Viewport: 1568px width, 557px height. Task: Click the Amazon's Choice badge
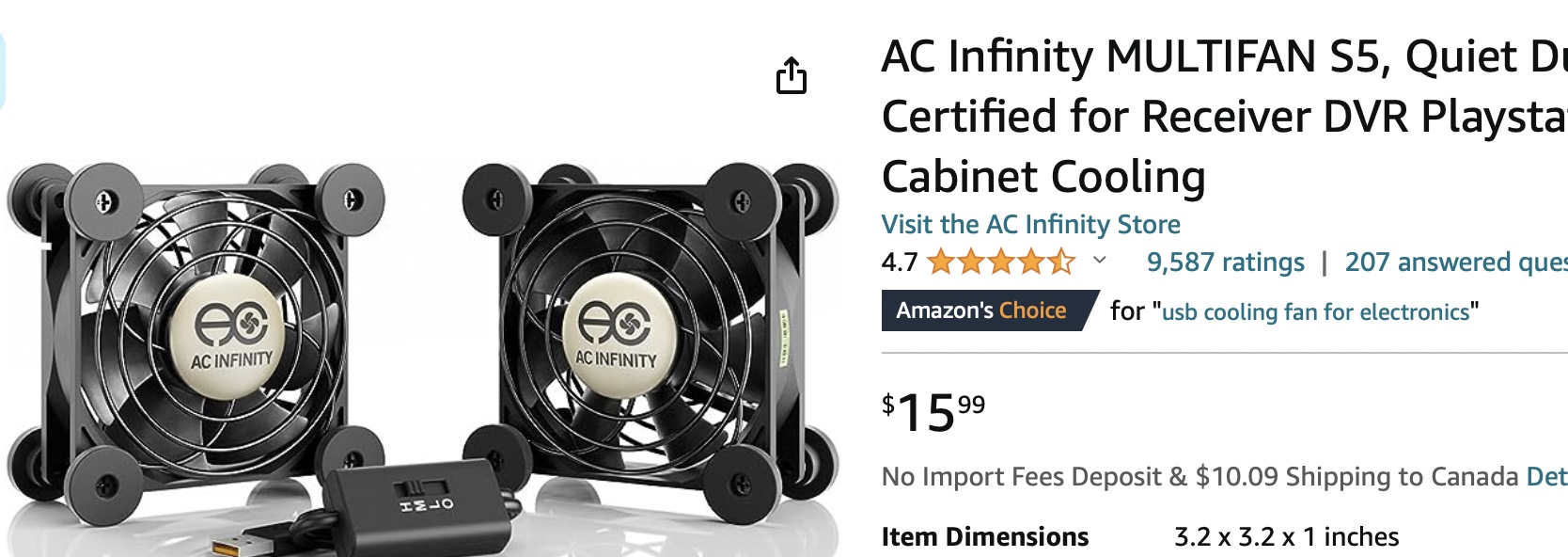989,310
